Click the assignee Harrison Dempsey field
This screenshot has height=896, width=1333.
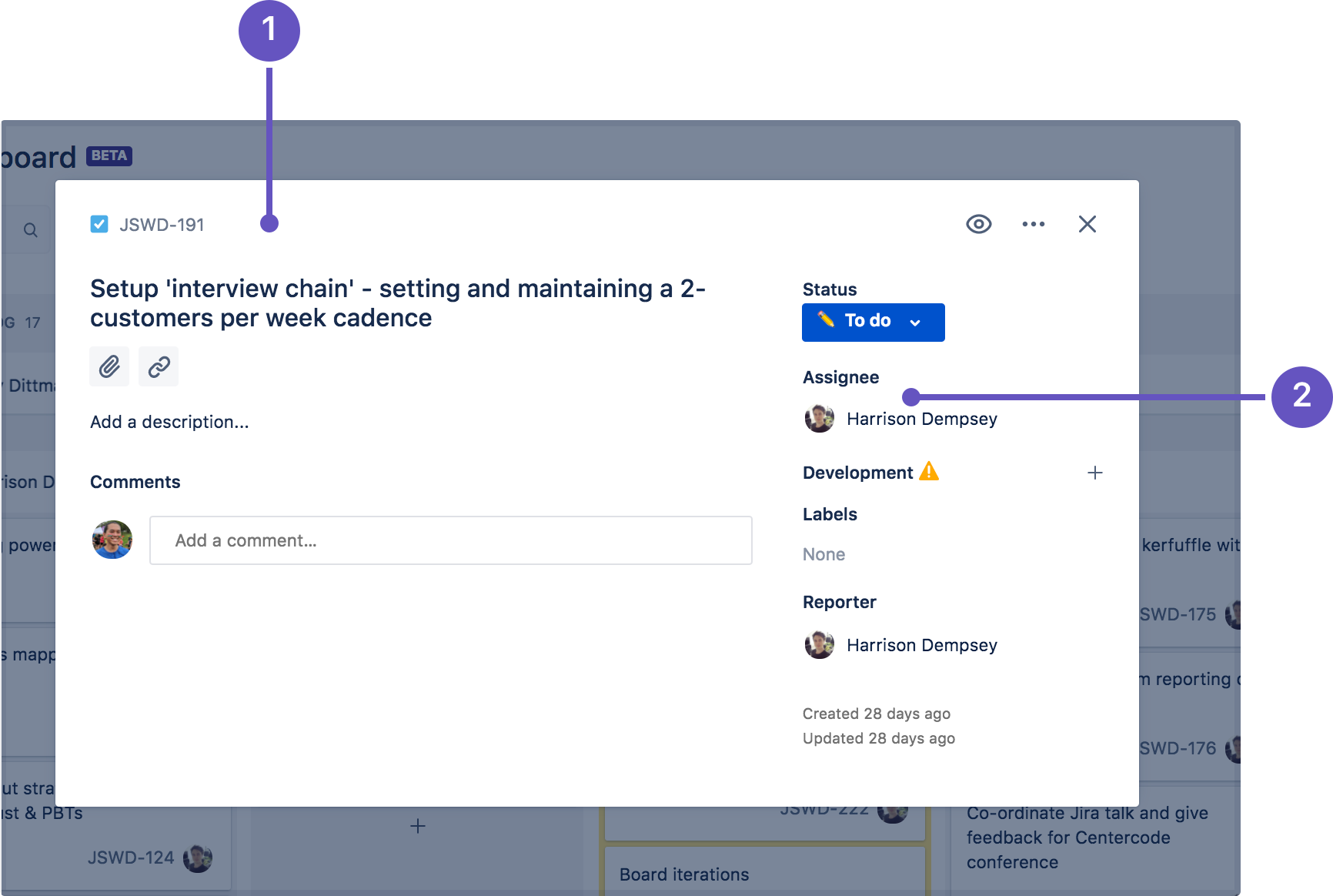[x=901, y=419]
